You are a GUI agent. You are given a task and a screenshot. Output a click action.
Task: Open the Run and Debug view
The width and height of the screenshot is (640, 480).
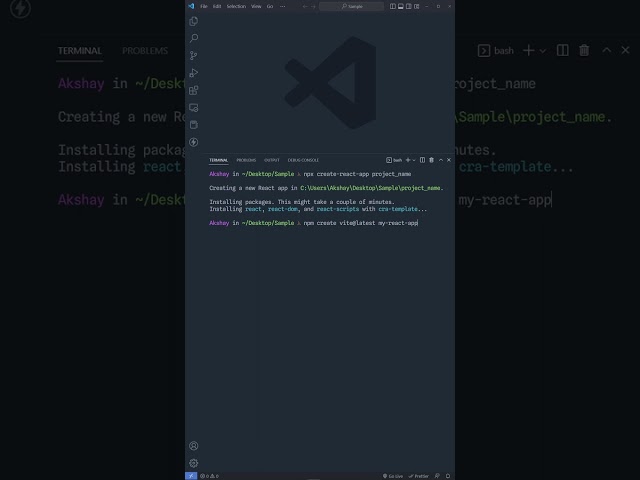tap(193, 73)
